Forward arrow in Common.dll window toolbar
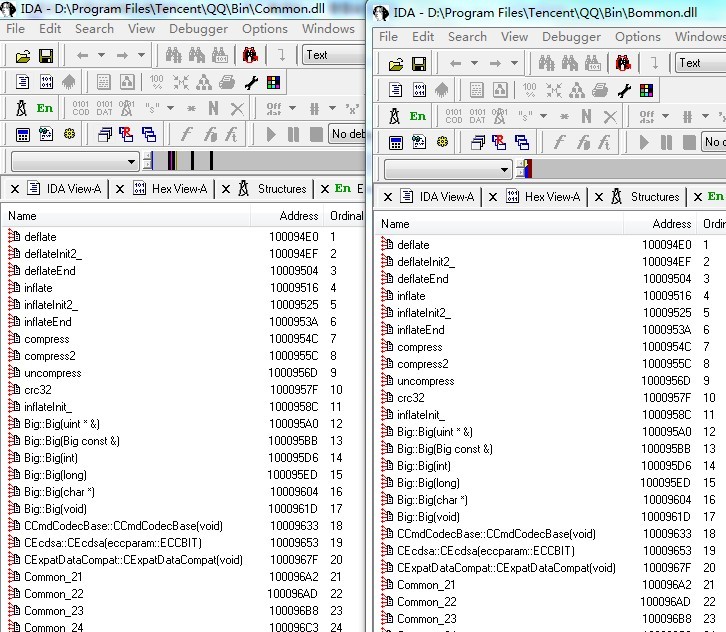 click(122, 56)
